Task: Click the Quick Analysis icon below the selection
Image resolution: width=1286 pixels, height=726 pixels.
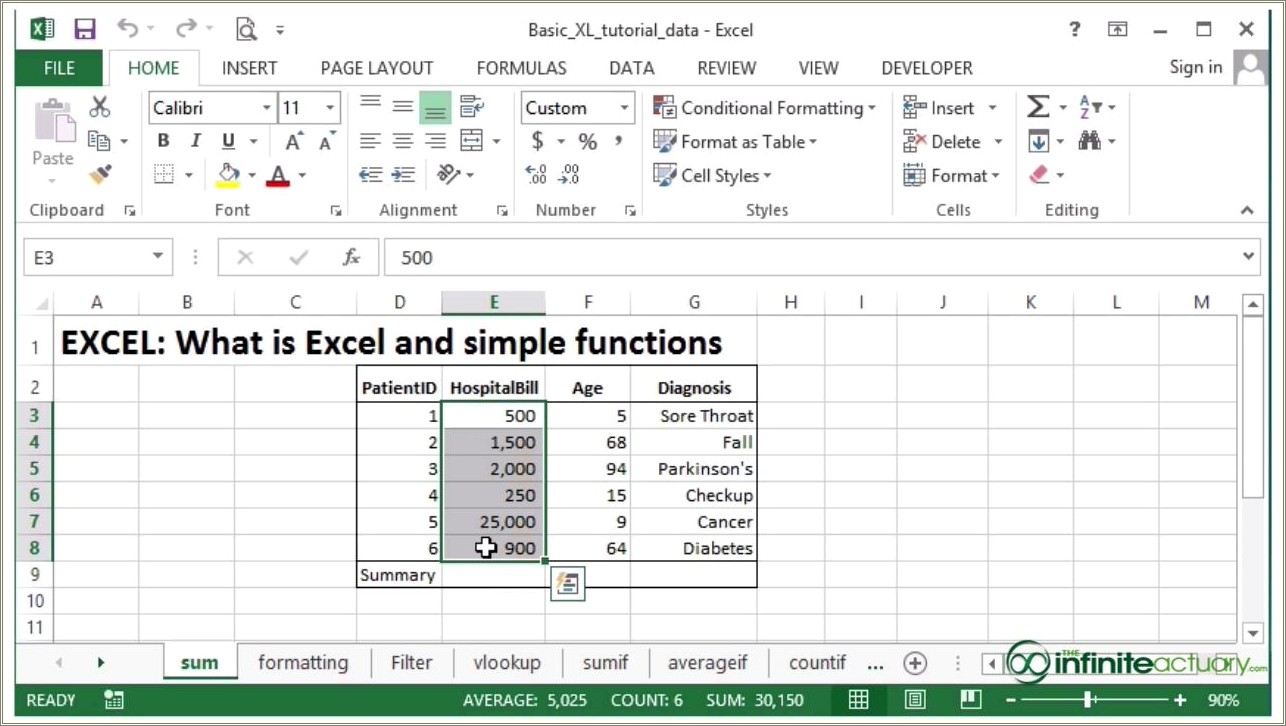Action: 567,584
